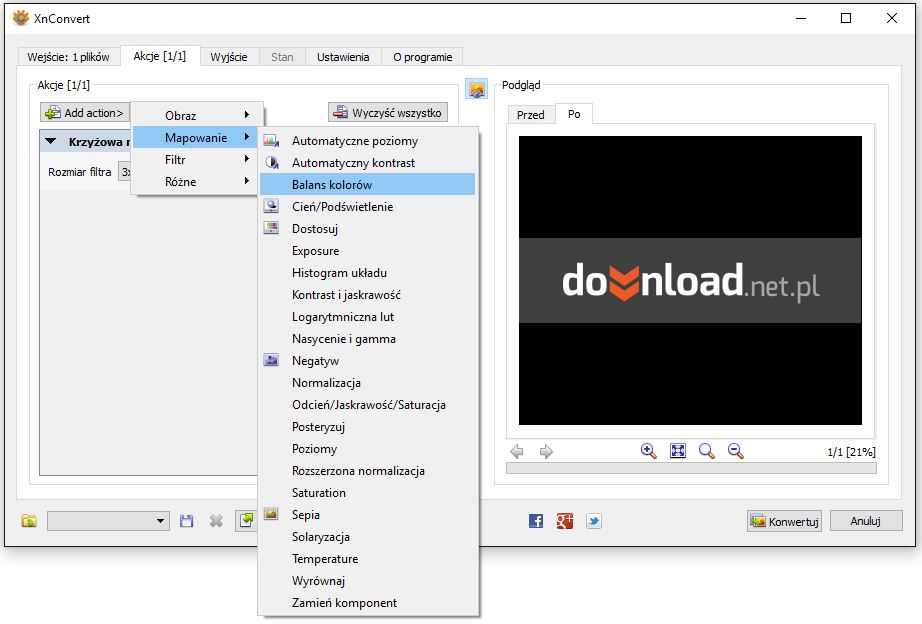The height and width of the screenshot is (624, 922).
Task: Collapse the Krzyżowa action triangle
Action: 51,142
